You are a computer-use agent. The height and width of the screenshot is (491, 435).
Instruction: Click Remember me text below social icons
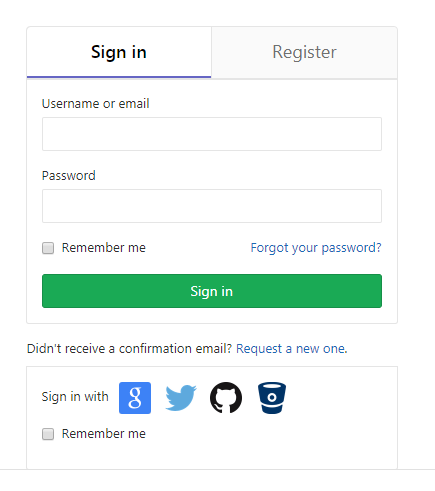click(104, 434)
